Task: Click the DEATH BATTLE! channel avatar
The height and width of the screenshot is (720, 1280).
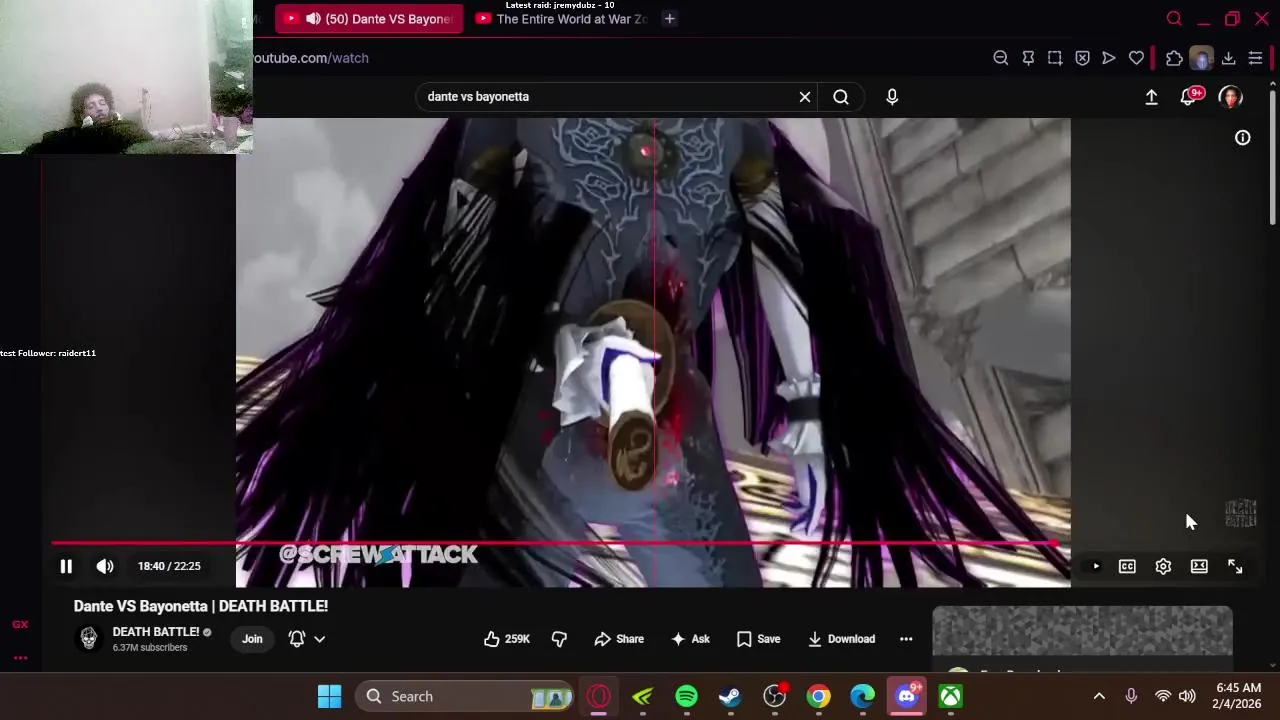Action: click(x=89, y=639)
